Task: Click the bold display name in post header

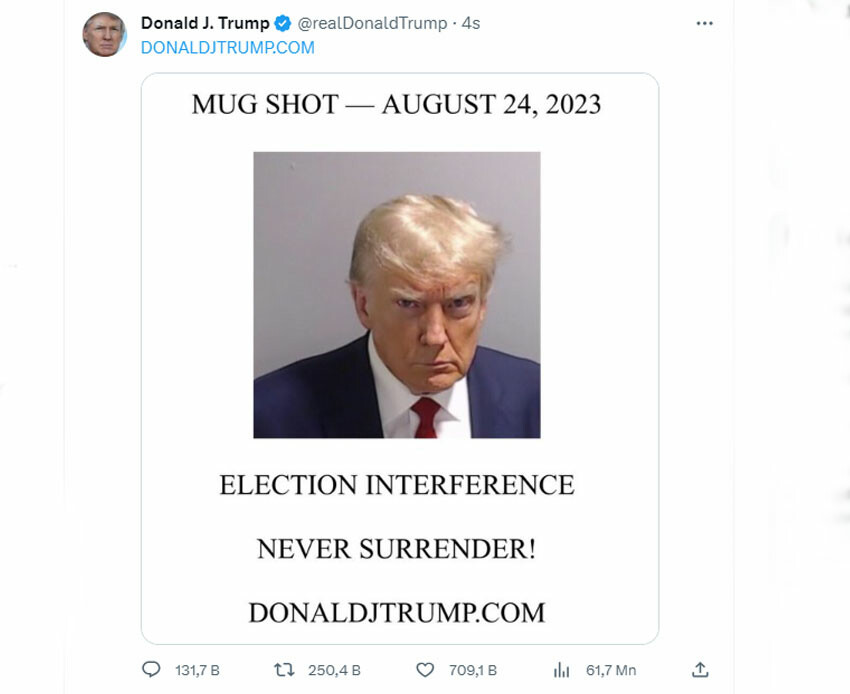Action: pos(205,23)
